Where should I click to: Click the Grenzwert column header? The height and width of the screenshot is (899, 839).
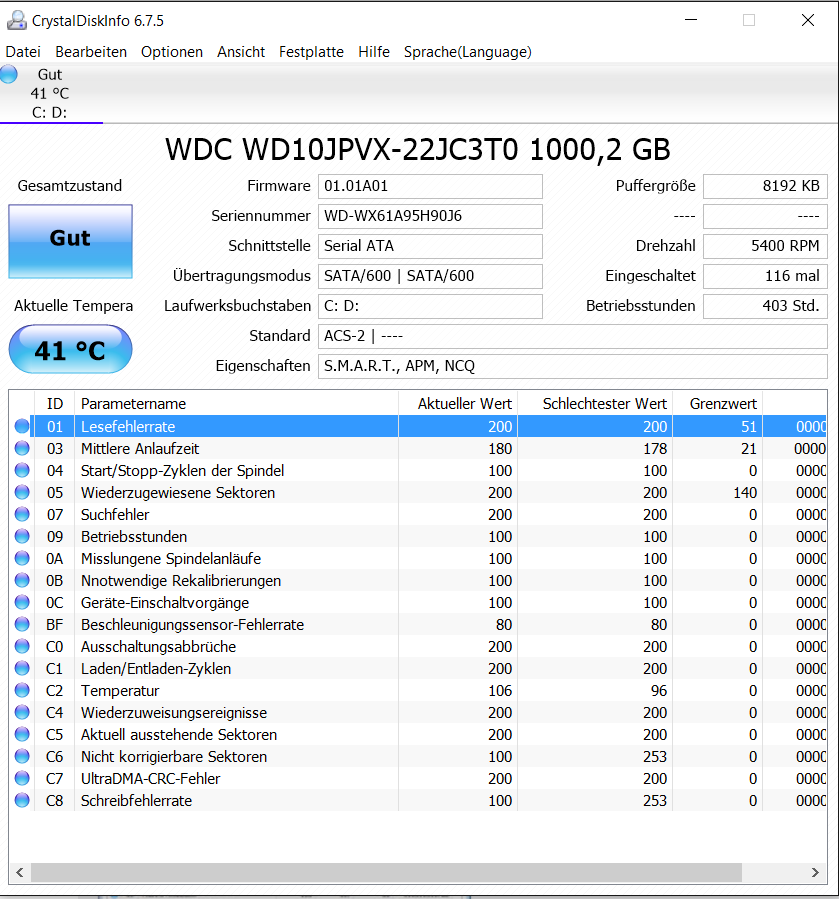pos(717,404)
